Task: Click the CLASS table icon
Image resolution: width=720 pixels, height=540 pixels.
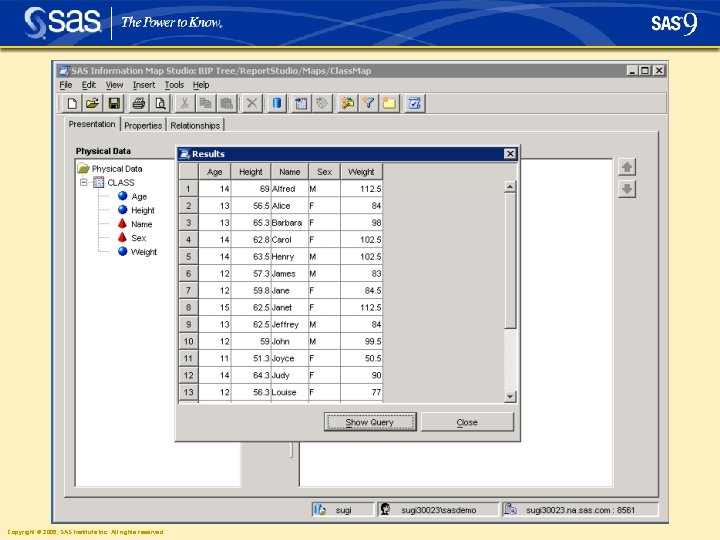Action: (x=98, y=182)
